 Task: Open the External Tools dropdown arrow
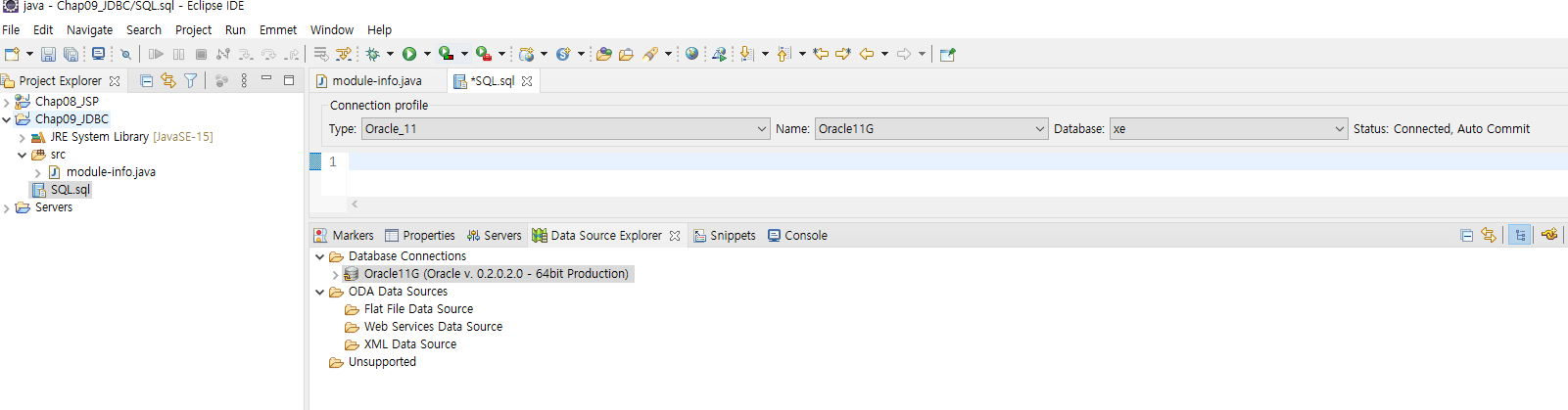point(501,54)
